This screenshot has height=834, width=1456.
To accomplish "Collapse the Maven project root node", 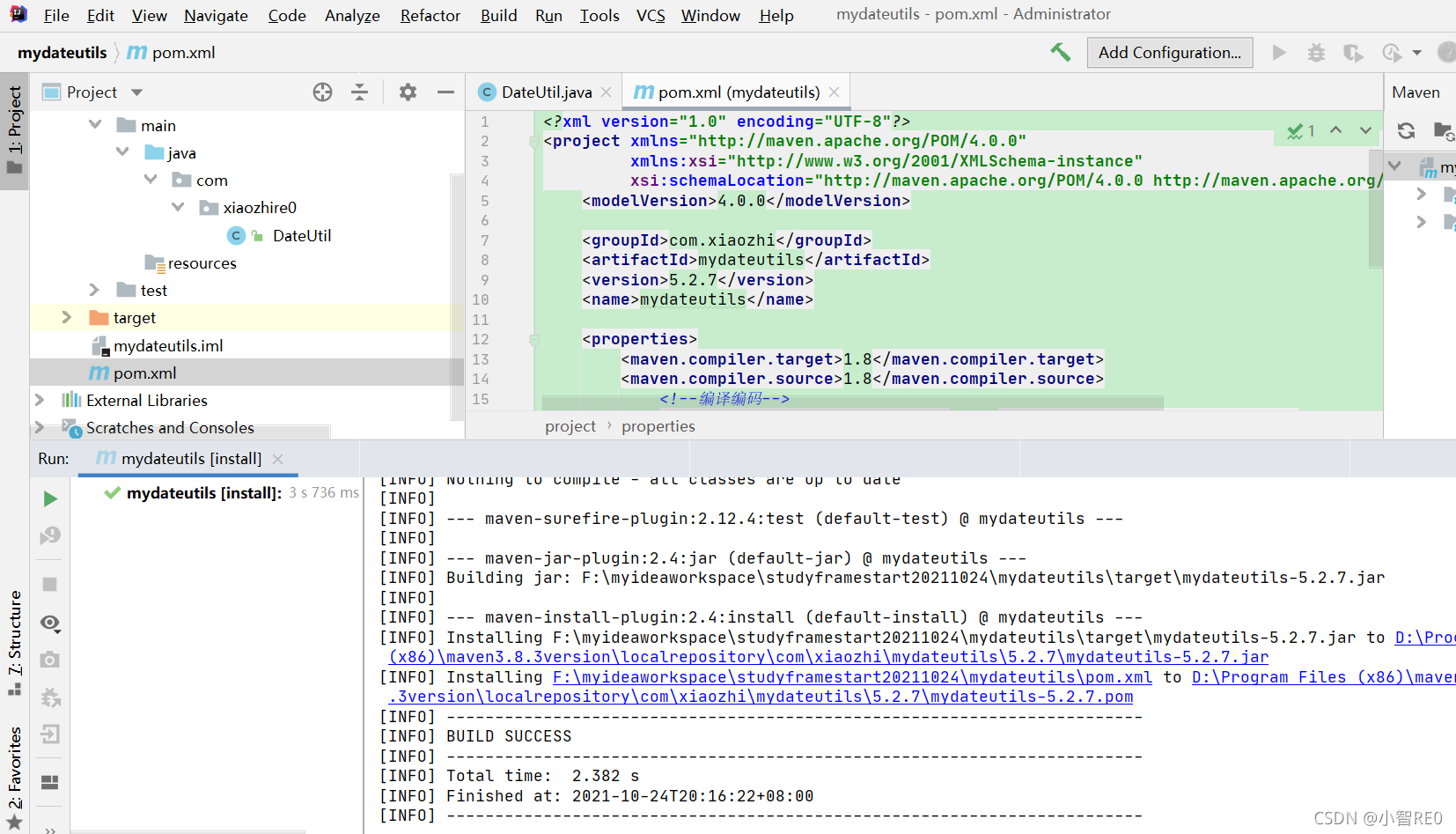I will (1394, 166).
